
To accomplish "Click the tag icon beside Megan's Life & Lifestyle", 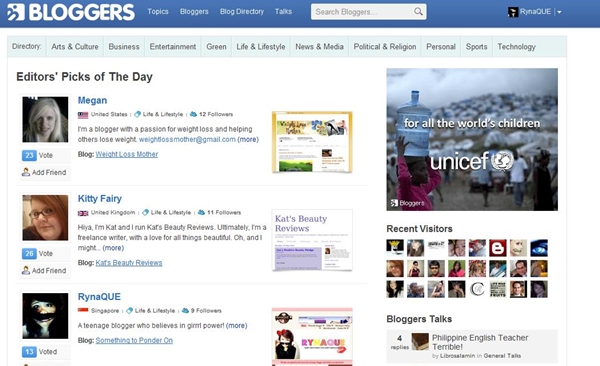I will 137,114.
